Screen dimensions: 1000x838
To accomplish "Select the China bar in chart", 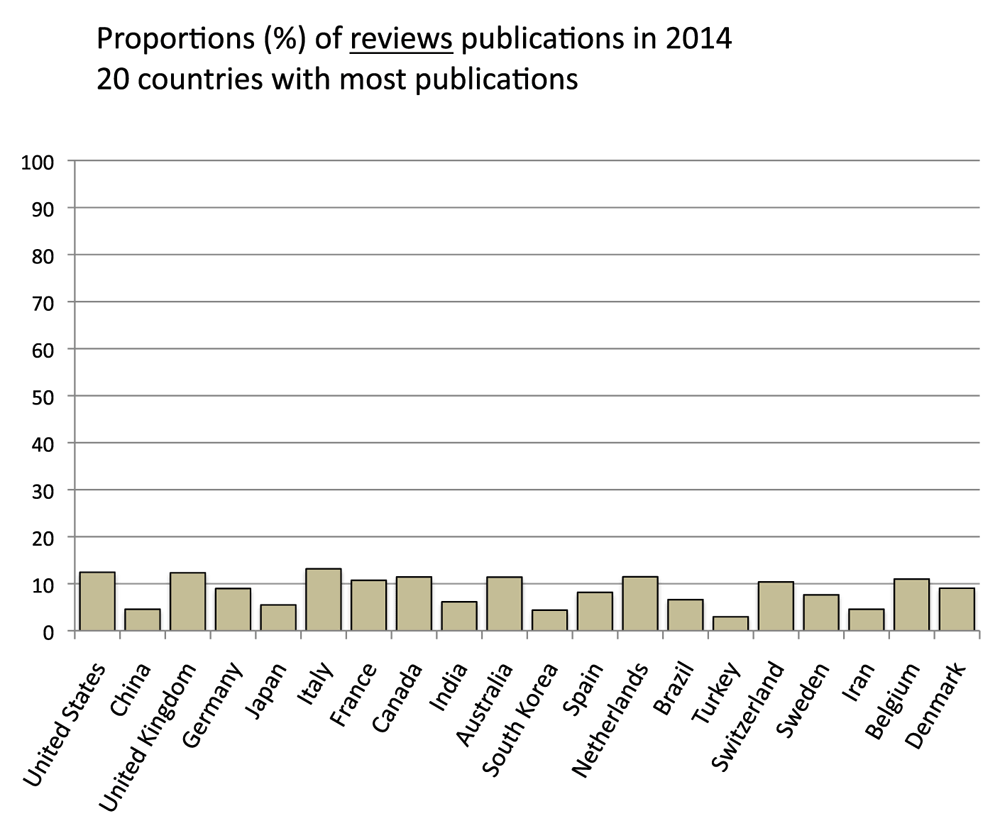I will click(142, 620).
